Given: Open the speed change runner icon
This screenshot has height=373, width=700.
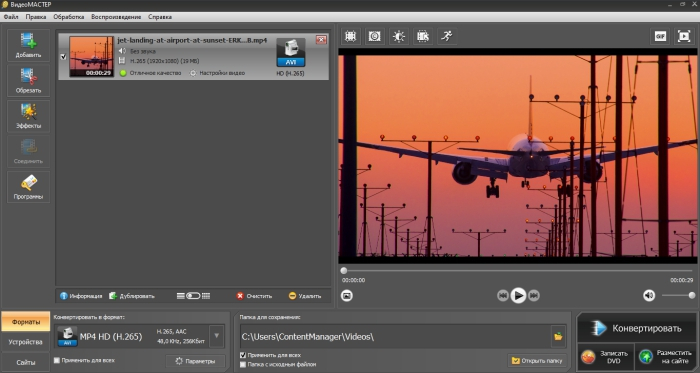Looking at the screenshot, I should (x=446, y=37).
